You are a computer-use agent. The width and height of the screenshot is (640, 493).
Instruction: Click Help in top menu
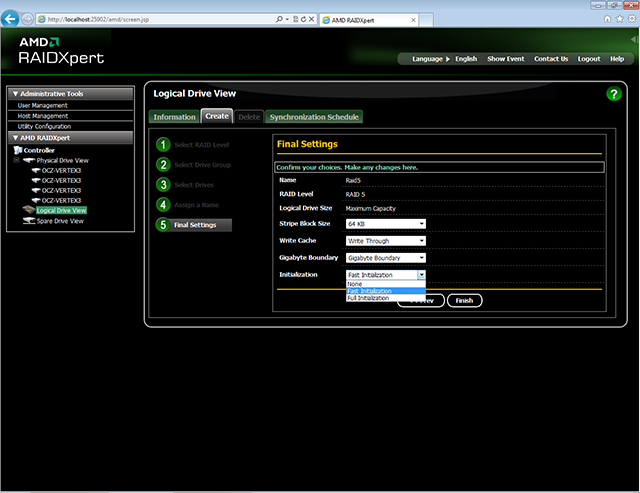617,59
